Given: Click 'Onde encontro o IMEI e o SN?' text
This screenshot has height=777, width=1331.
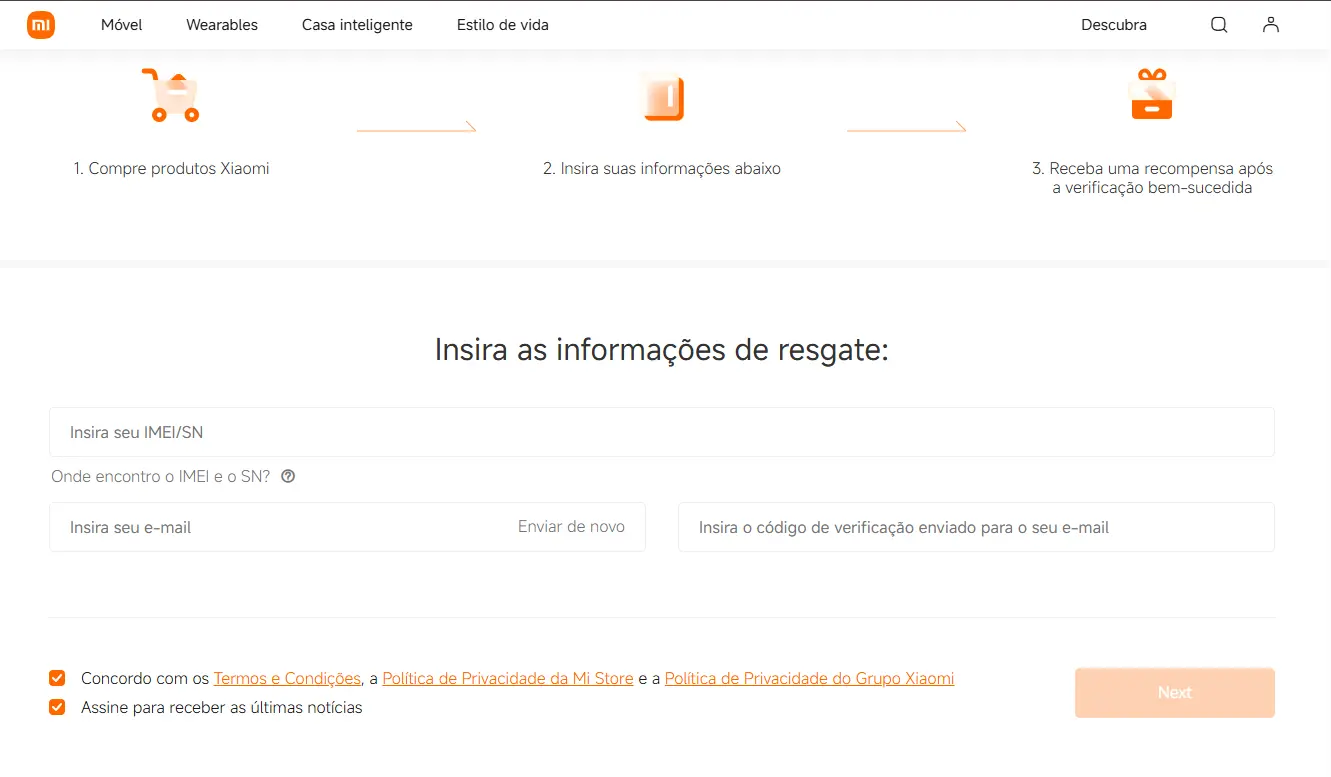Looking at the screenshot, I should click(161, 476).
